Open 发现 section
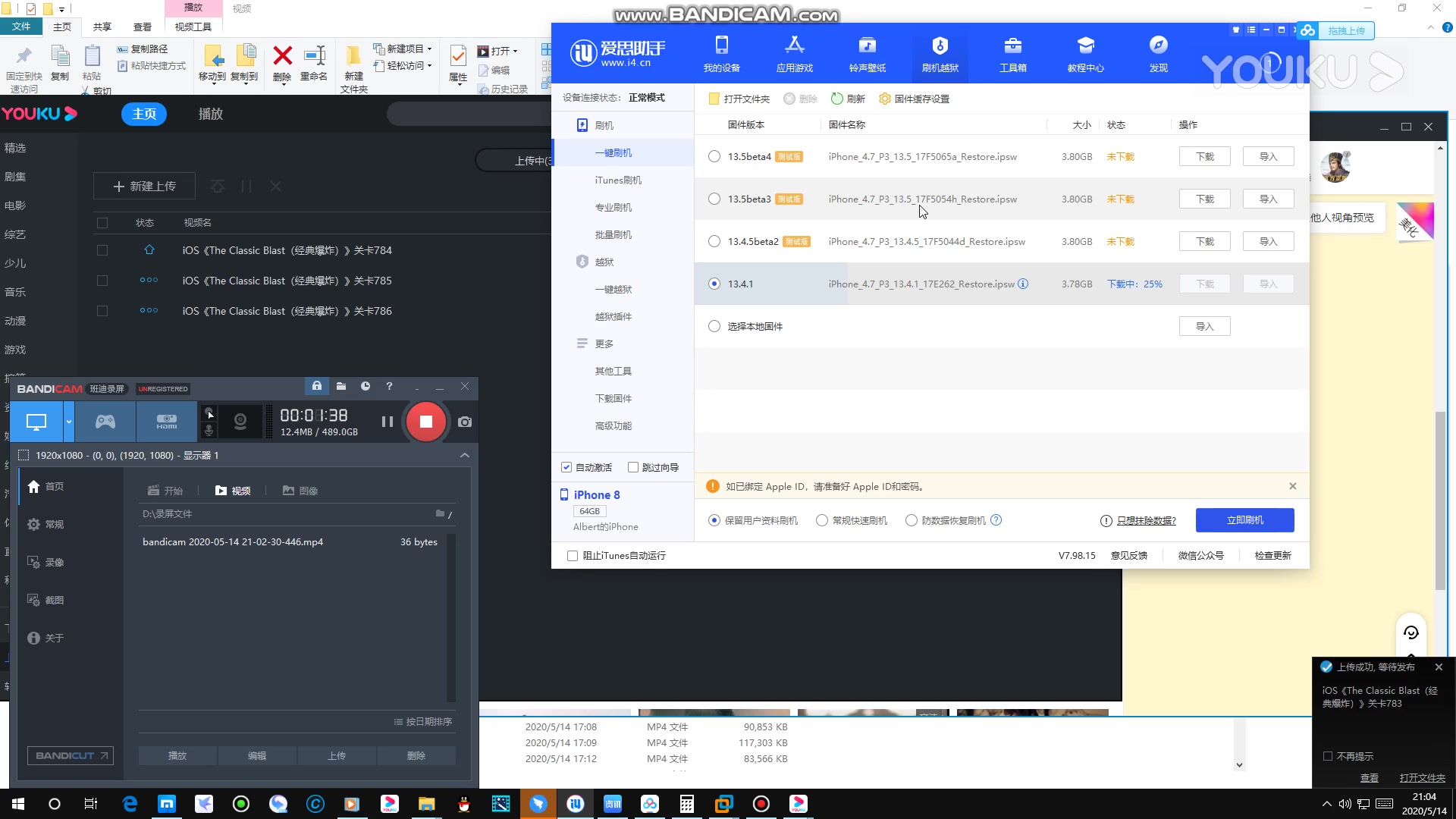Screen dimensions: 1456x819 tap(1158, 54)
